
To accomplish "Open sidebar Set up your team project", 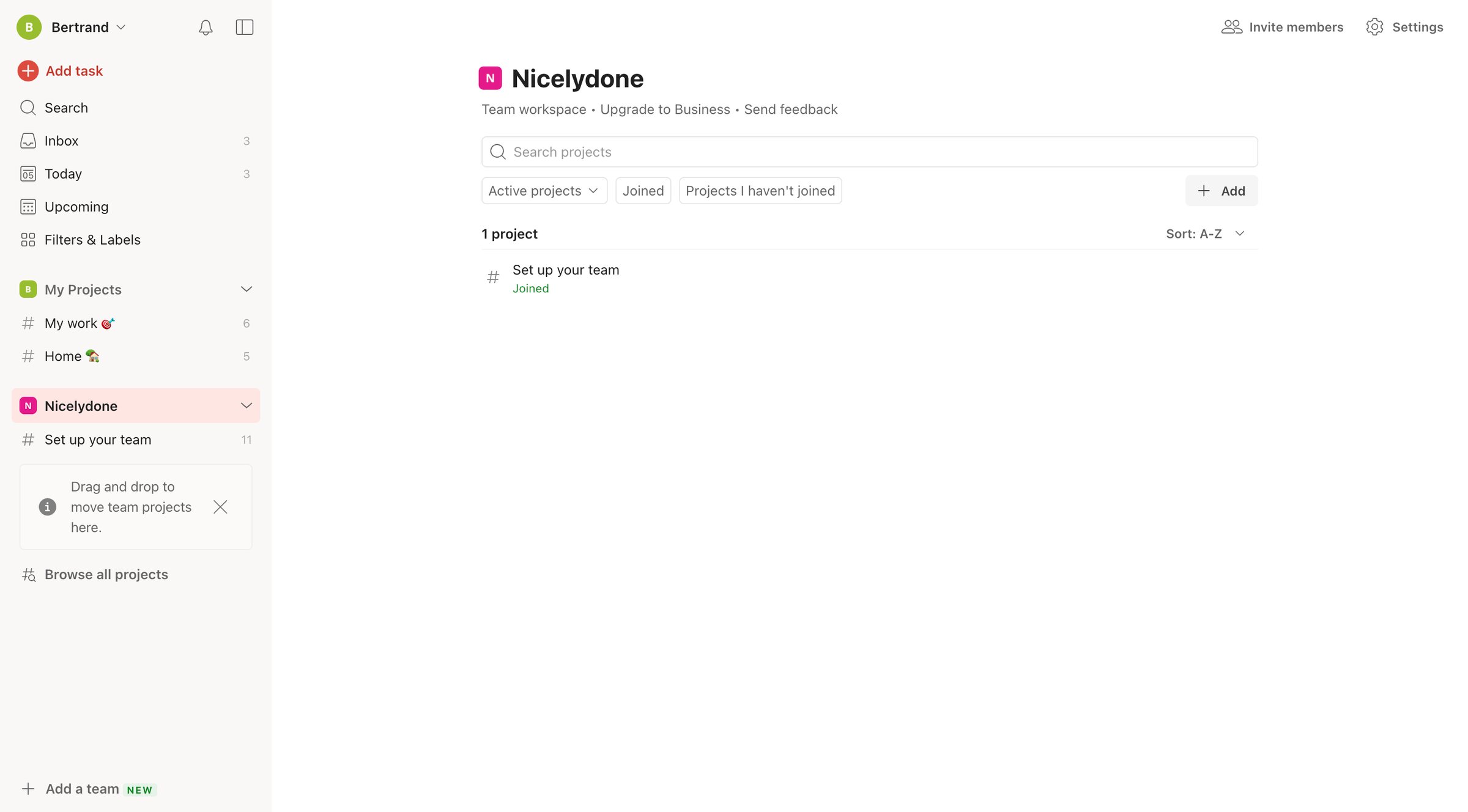I will [x=136, y=440].
